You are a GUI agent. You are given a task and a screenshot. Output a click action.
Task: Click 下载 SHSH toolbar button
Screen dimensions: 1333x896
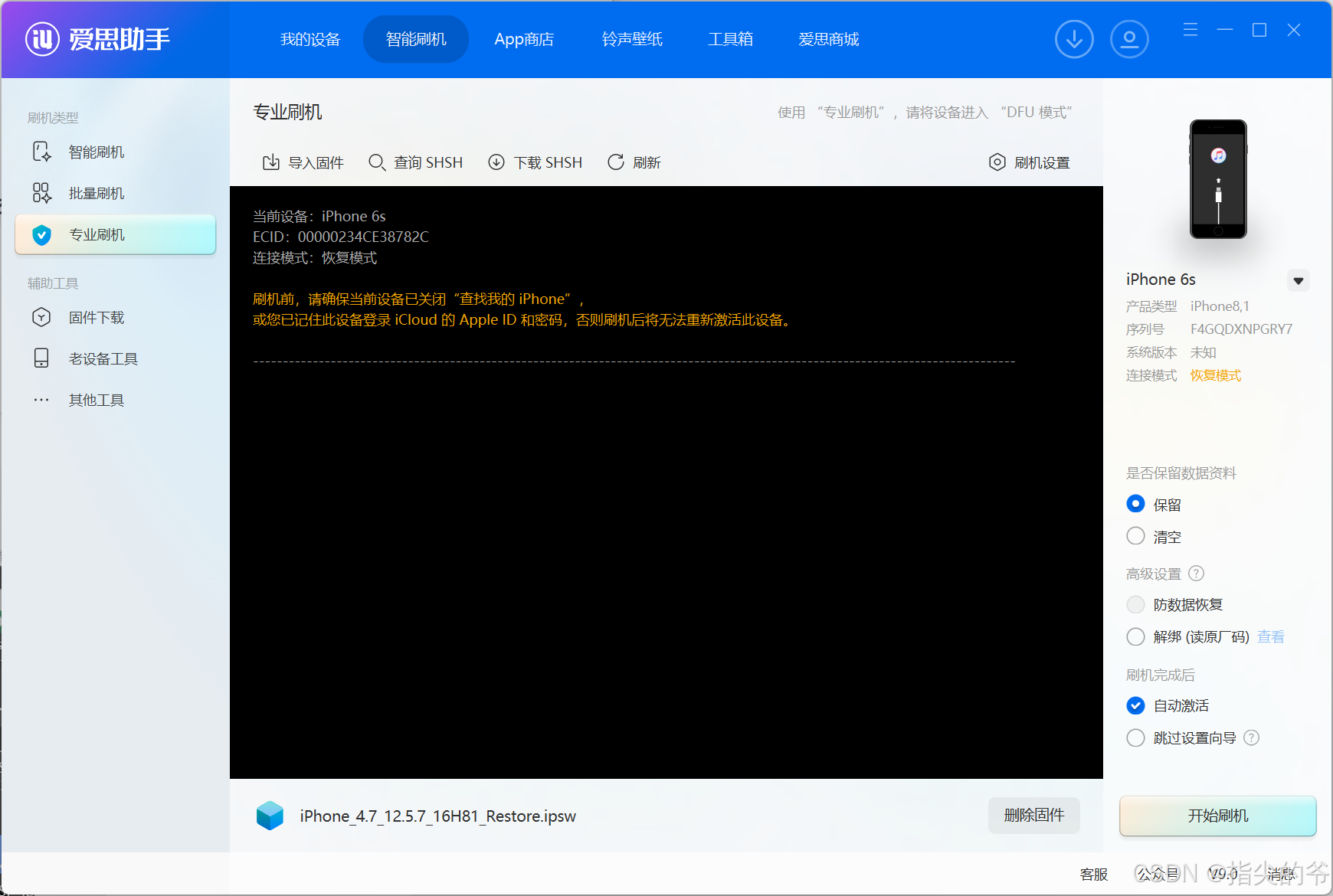click(535, 162)
